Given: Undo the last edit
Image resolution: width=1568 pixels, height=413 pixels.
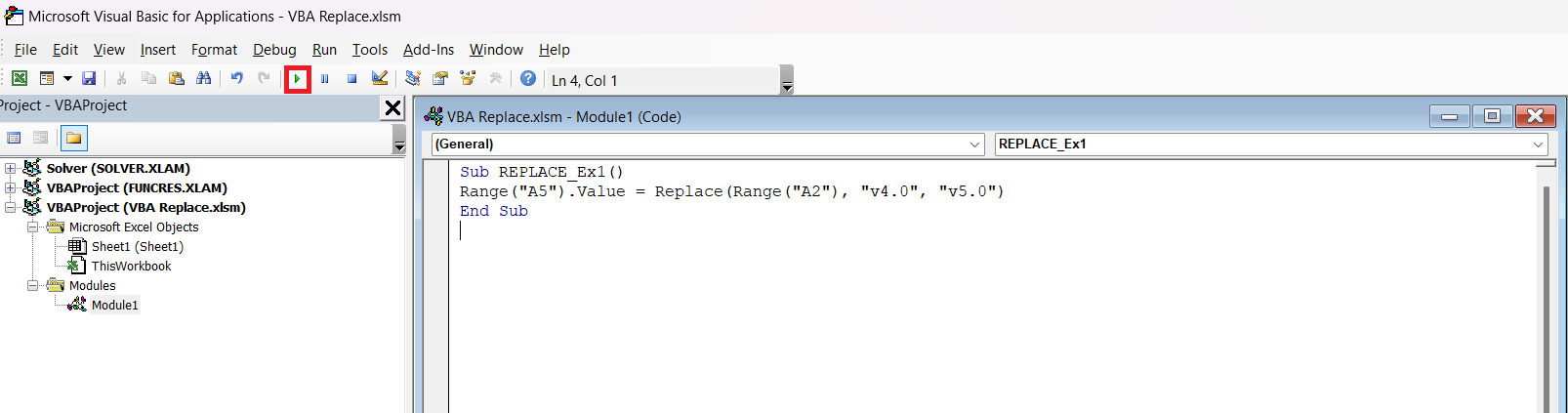Looking at the screenshot, I should tap(236, 79).
